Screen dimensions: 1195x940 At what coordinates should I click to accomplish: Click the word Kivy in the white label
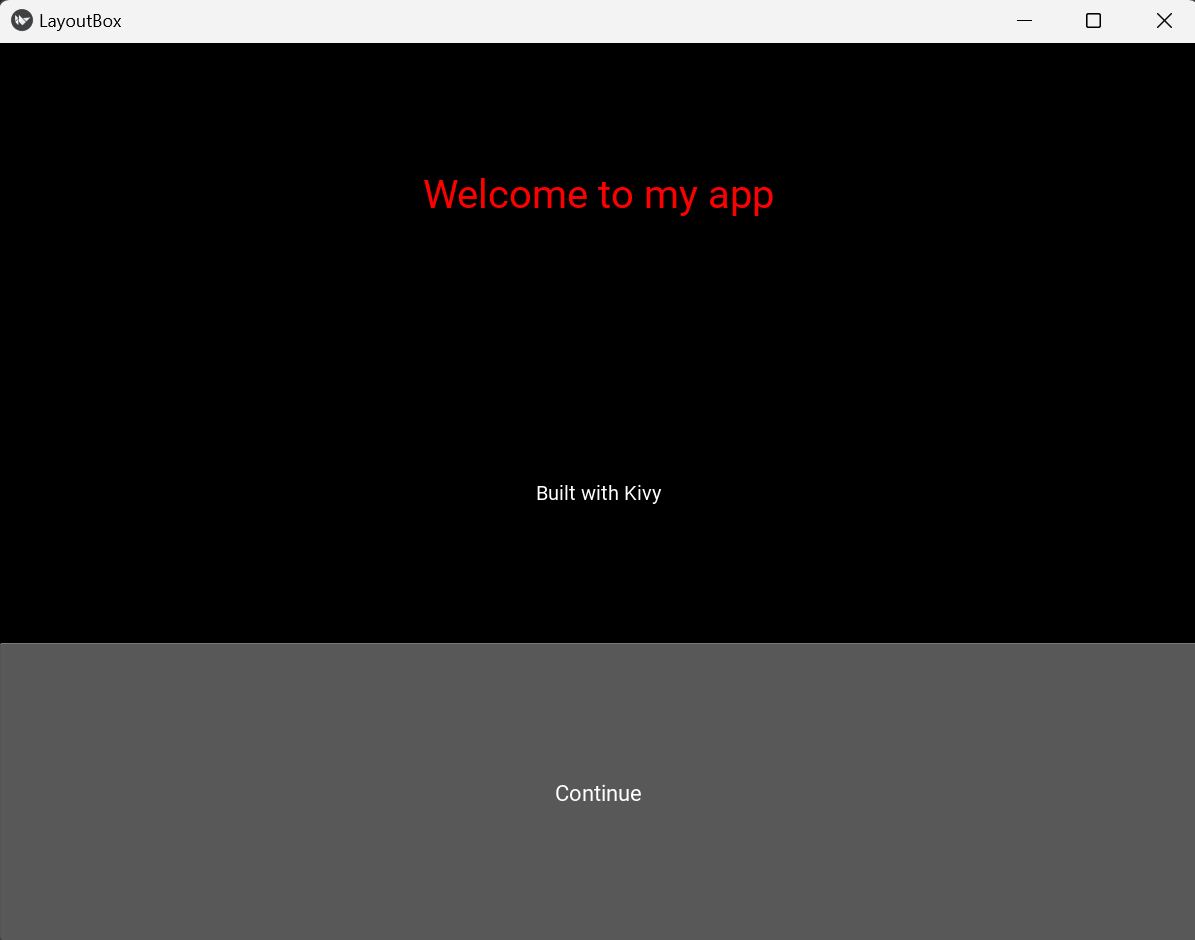(x=643, y=493)
